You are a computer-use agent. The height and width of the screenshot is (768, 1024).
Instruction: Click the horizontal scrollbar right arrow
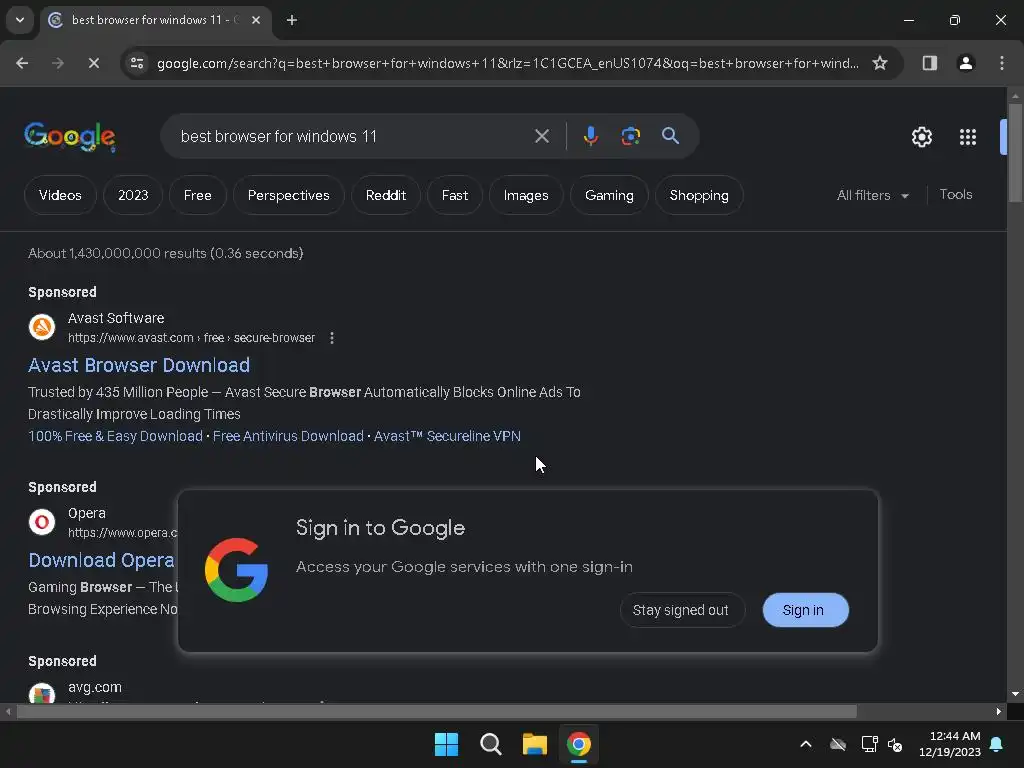(x=999, y=711)
